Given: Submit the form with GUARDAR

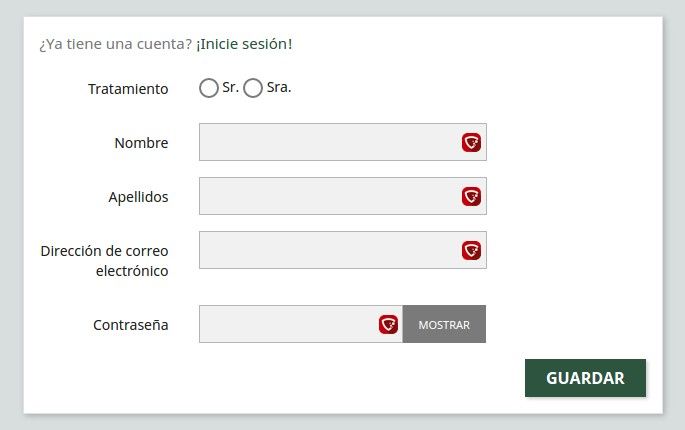Looking at the screenshot, I should [585, 378].
